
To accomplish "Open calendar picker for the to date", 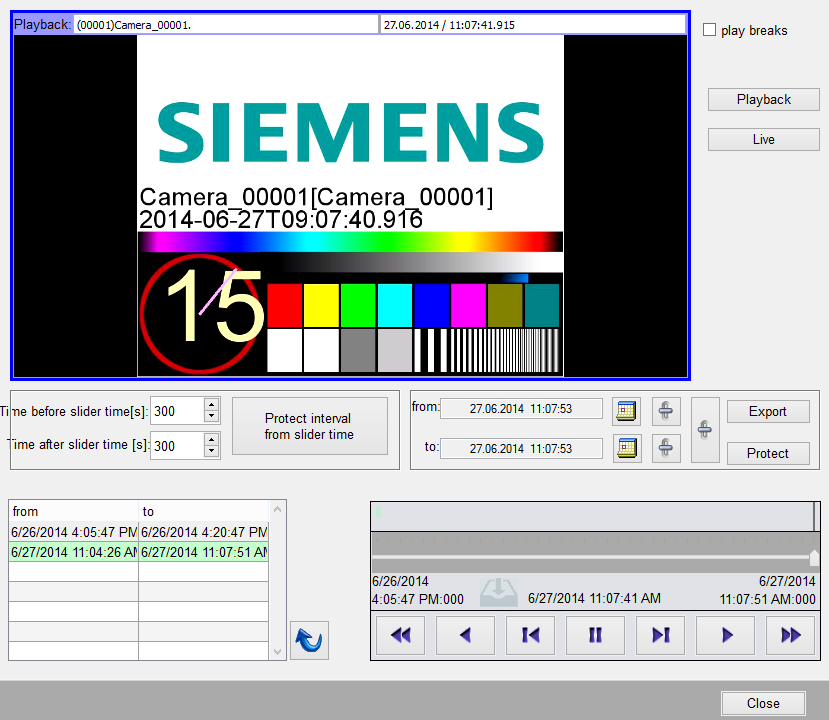I will [x=626, y=448].
